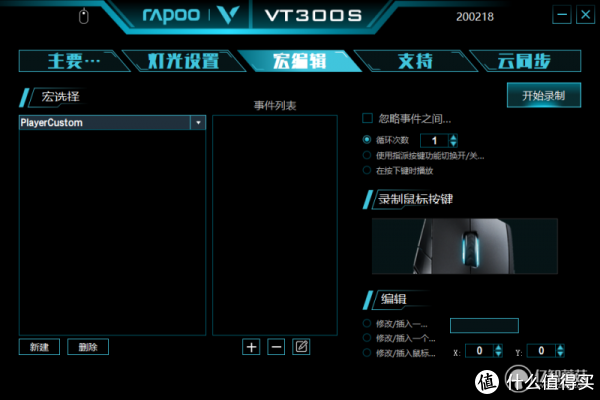Image resolution: width=600 pixels, height=400 pixels.
Task: Increase the X coordinate value arrow
Action: click(498, 347)
